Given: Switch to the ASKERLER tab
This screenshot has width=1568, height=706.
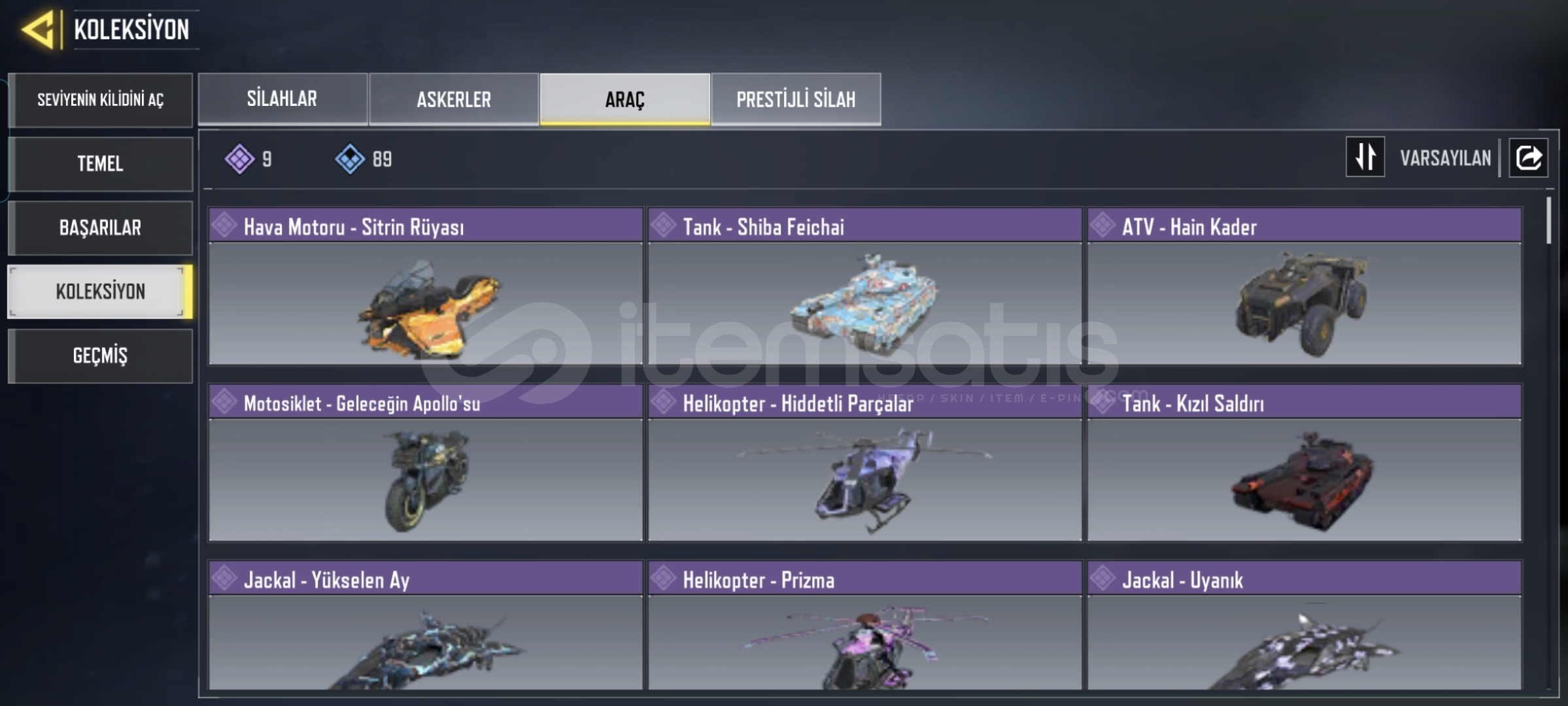Looking at the screenshot, I should click(x=454, y=99).
